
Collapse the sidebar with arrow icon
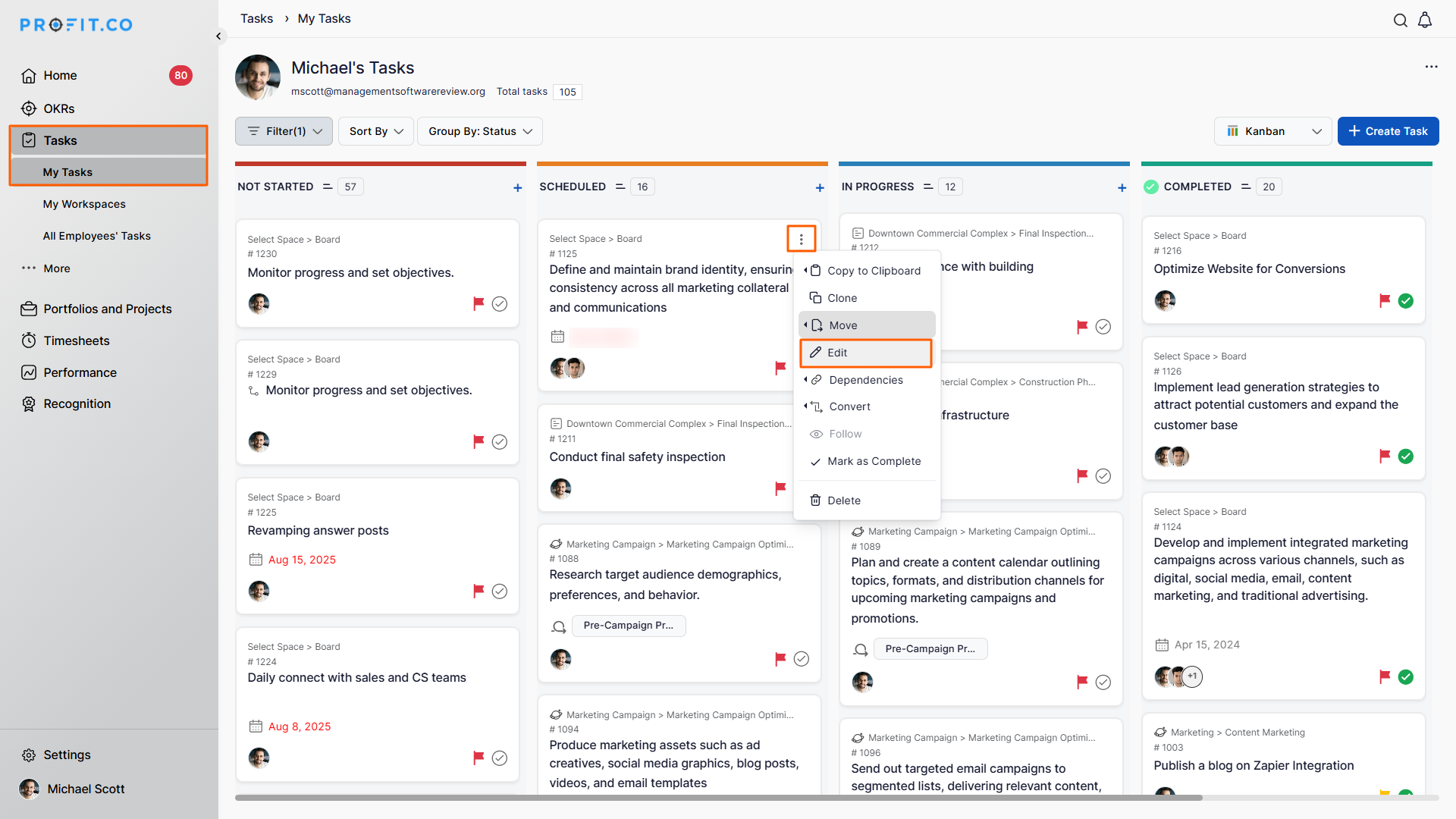(218, 36)
